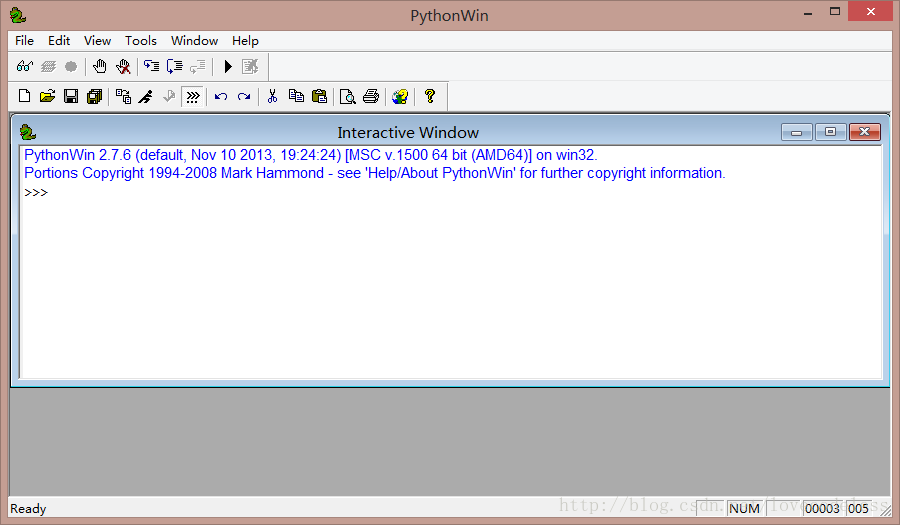This screenshot has width=900, height=525.
Task: Click the 005 column number in status bar
Action: point(858,509)
